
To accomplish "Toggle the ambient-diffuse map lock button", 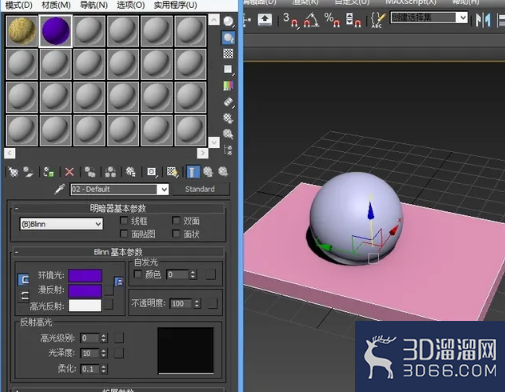I will [x=119, y=282].
